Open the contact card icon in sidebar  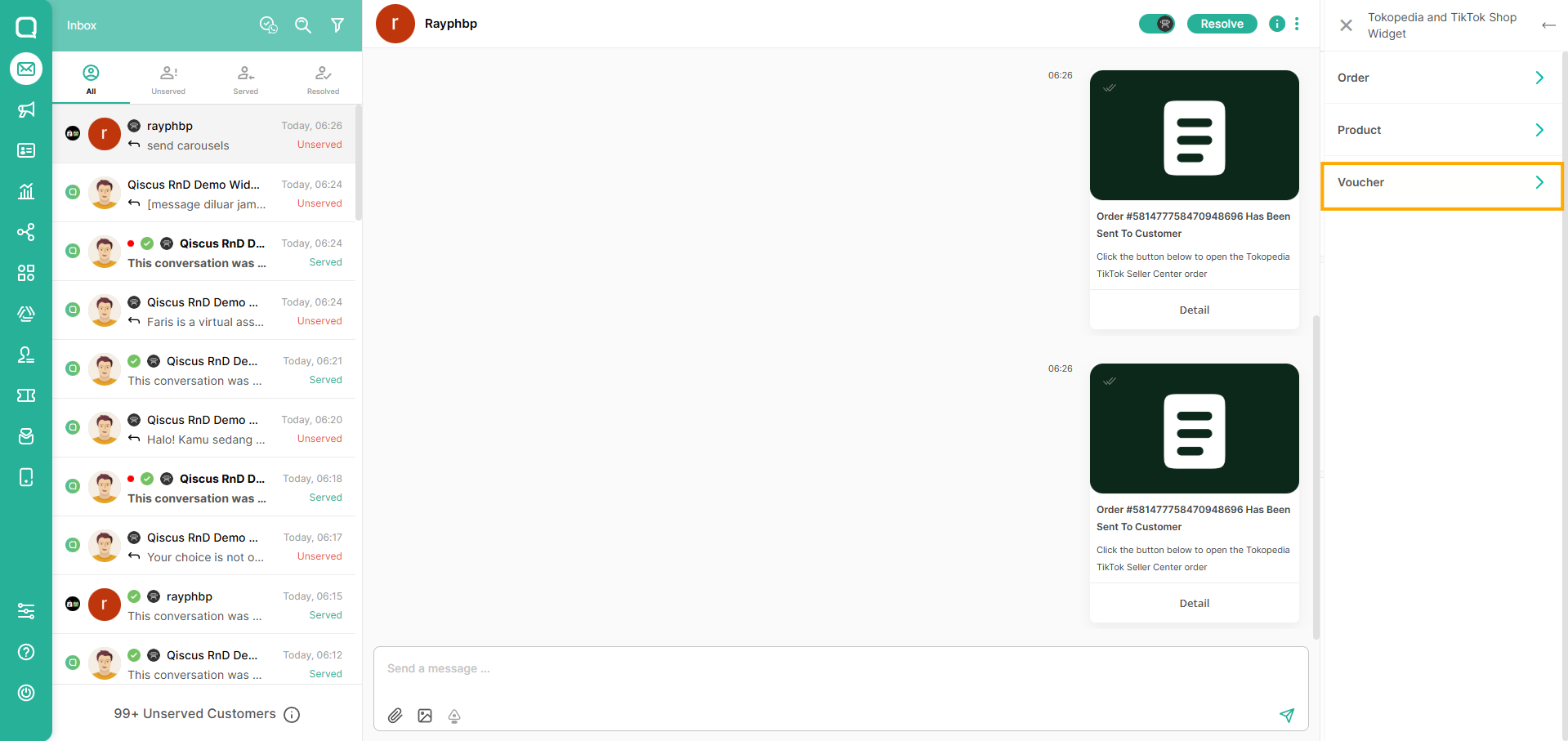click(x=26, y=150)
